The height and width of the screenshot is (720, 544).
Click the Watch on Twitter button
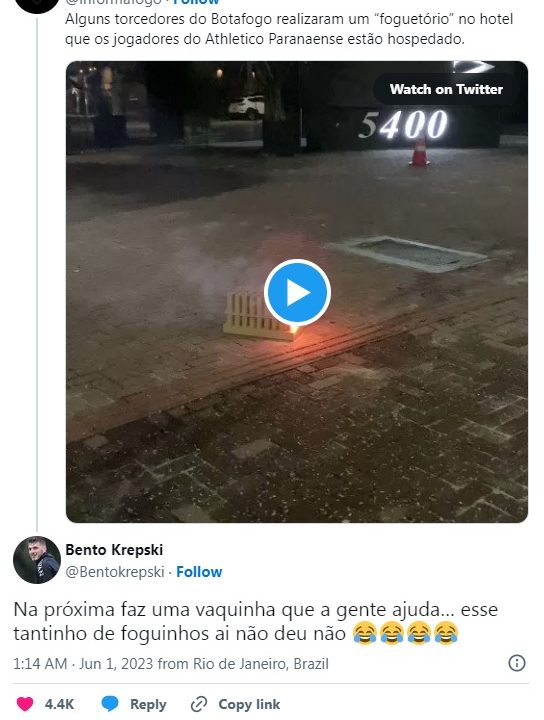pyautogui.click(x=446, y=89)
